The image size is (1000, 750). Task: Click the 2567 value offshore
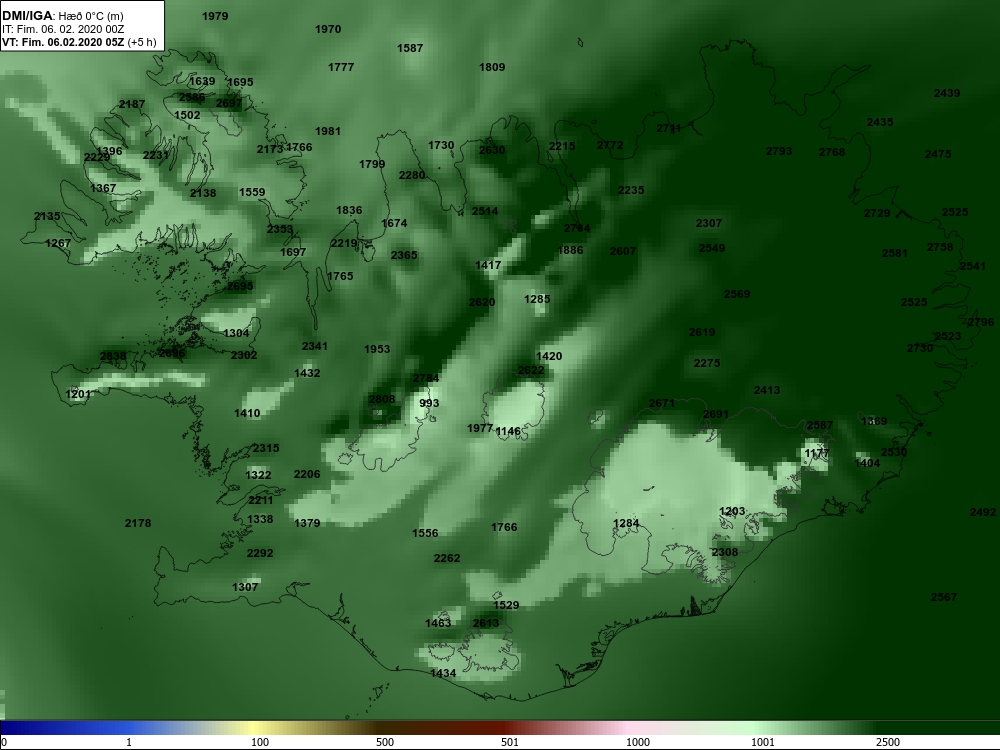tap(943, 597)
